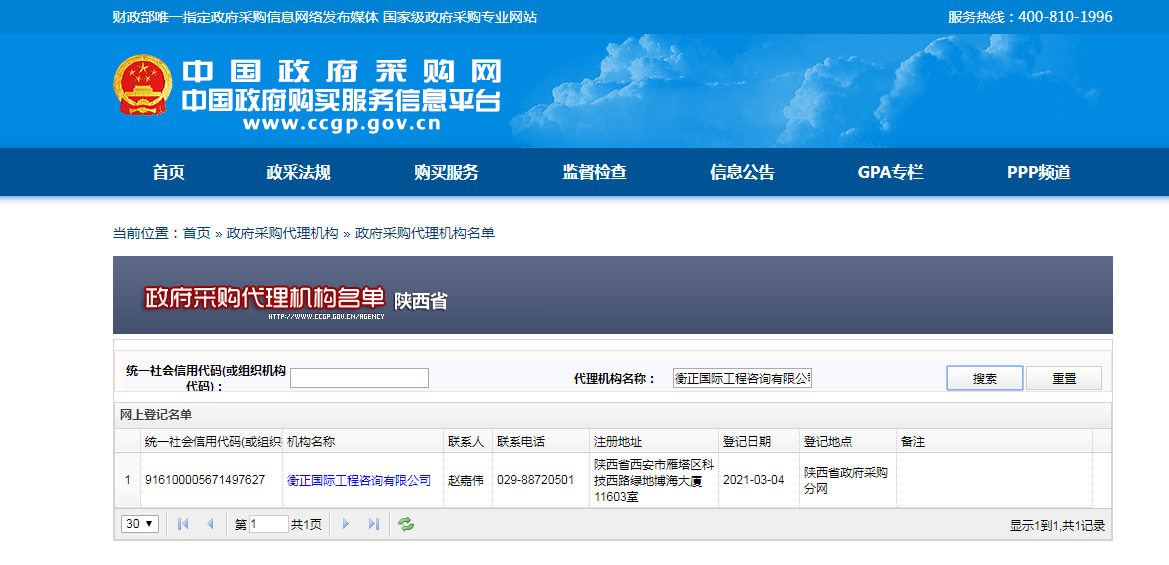Jump to last page of results

click(x=374, y=524)
